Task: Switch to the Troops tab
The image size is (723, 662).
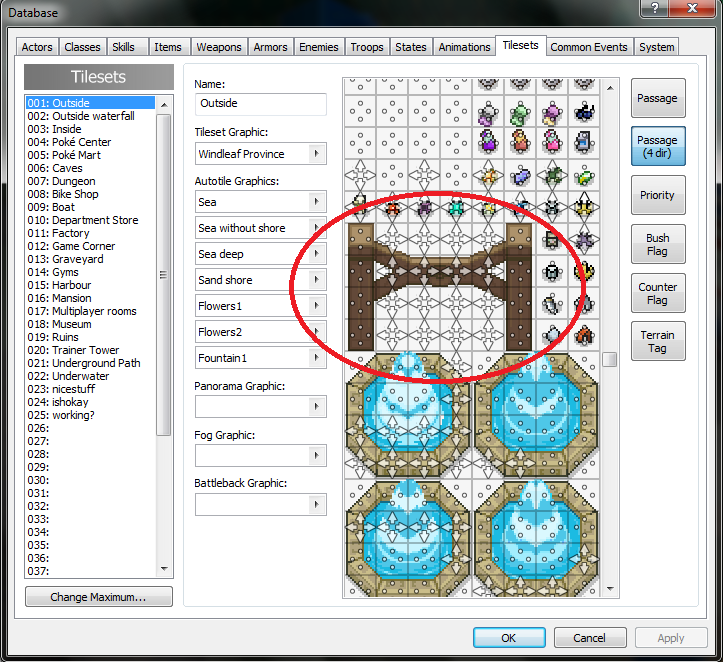Action: point(367,47)
